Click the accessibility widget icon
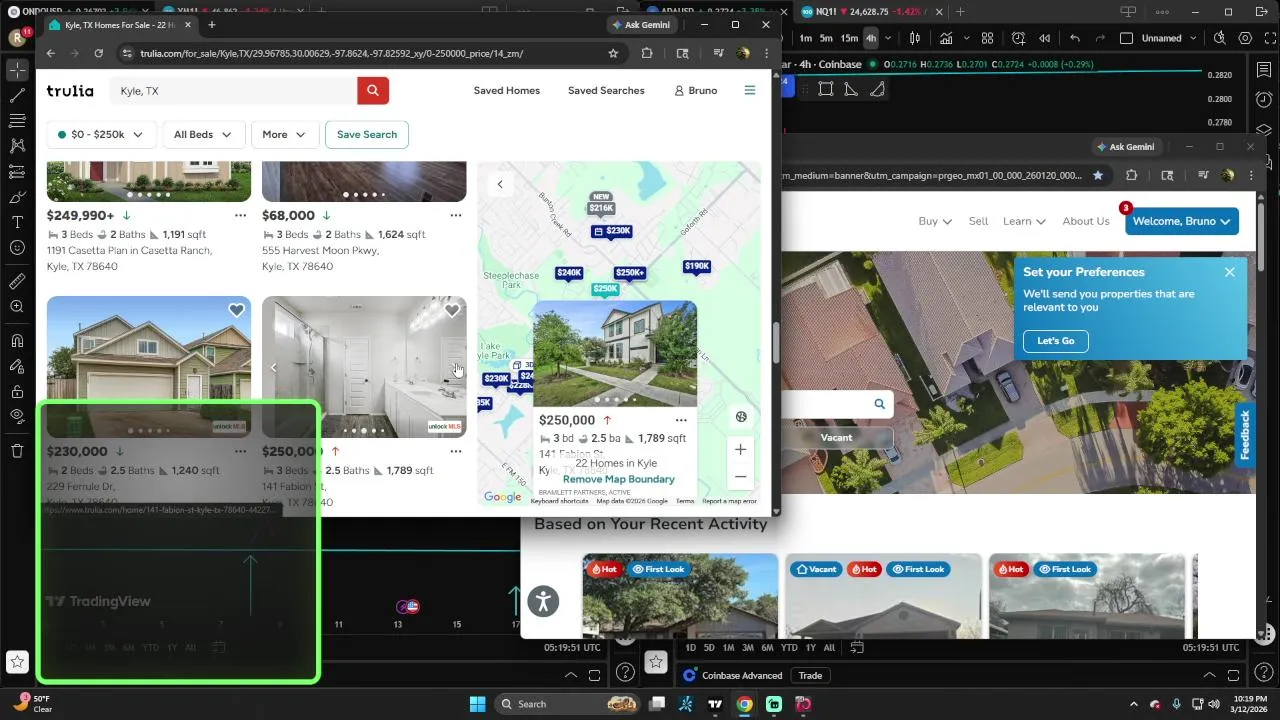 (x=543, y=601)
